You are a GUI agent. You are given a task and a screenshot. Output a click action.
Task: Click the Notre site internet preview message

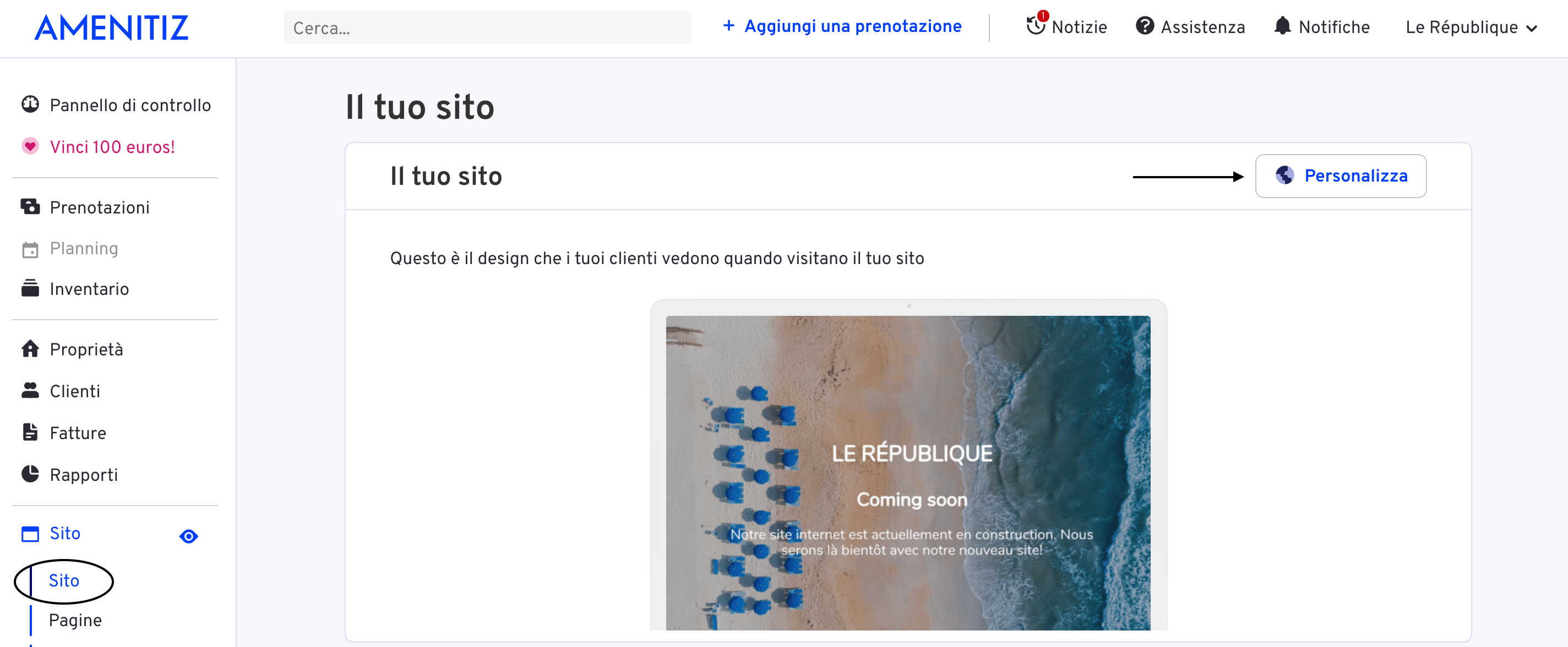click(x=911, y=542)
